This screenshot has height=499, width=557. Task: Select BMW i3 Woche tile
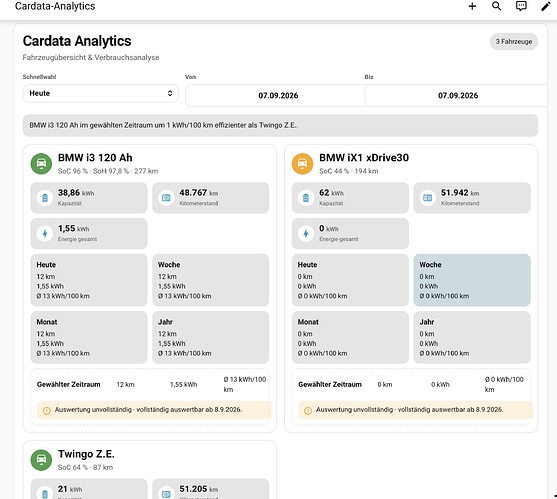[x=211, y=280]
